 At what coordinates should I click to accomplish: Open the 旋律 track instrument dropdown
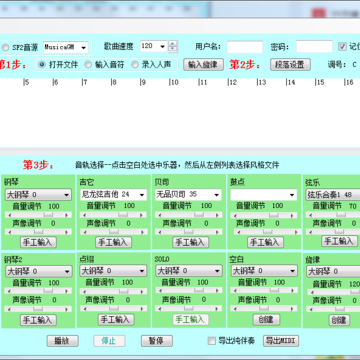coord(333,271)
